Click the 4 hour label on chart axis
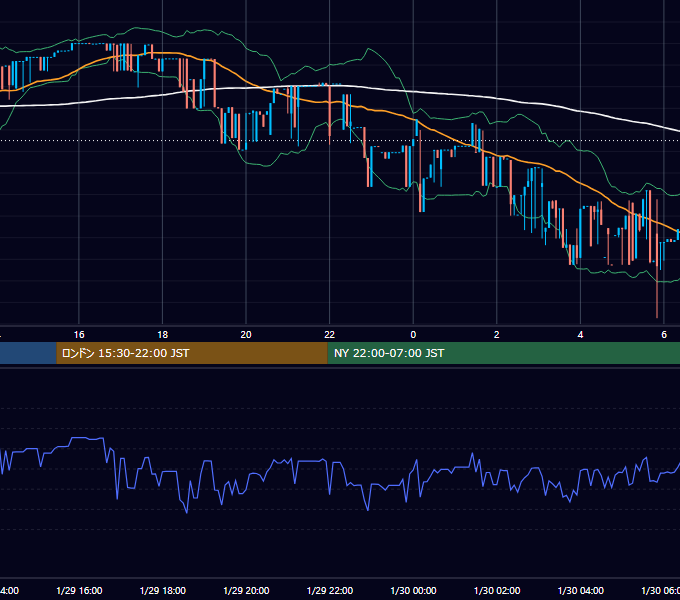The image size is (680, 600). click(x=580, y=335)
